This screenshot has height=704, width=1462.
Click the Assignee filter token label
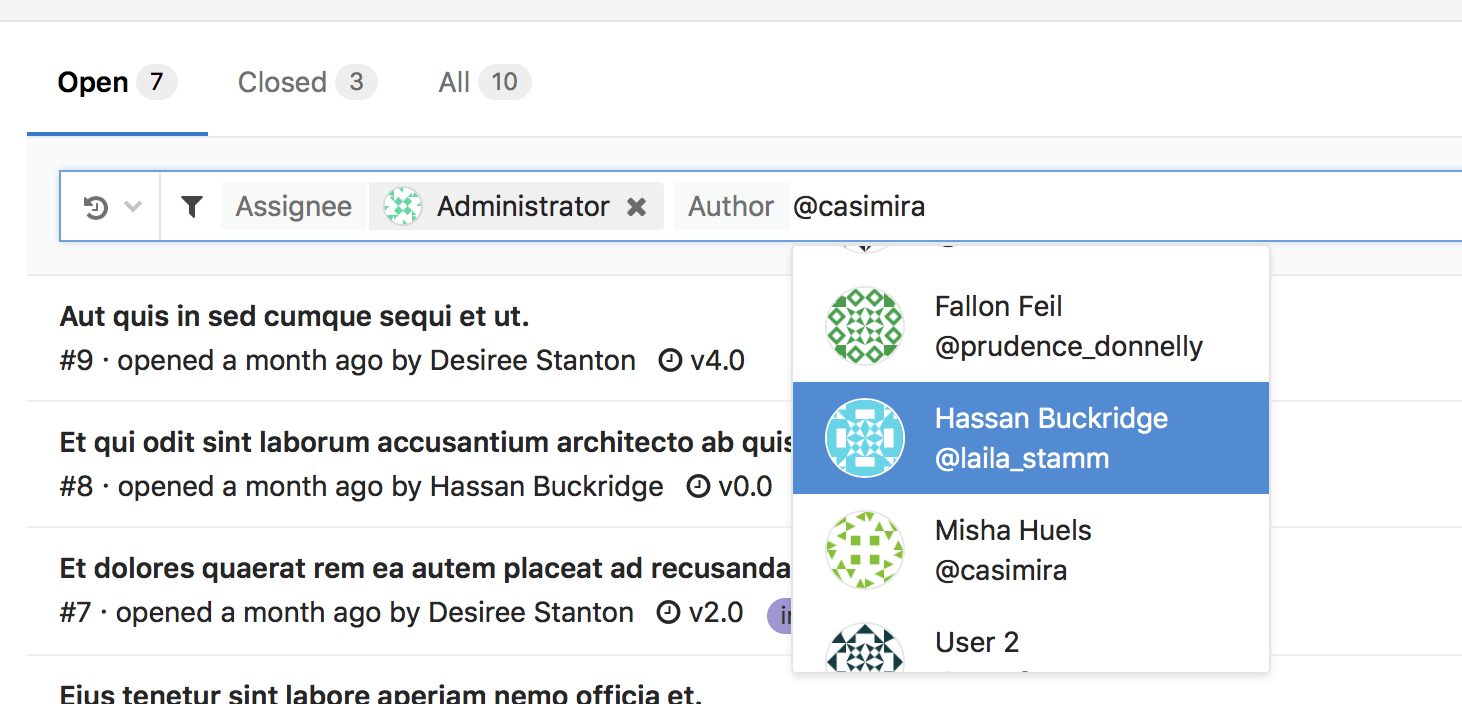[293, 207]
